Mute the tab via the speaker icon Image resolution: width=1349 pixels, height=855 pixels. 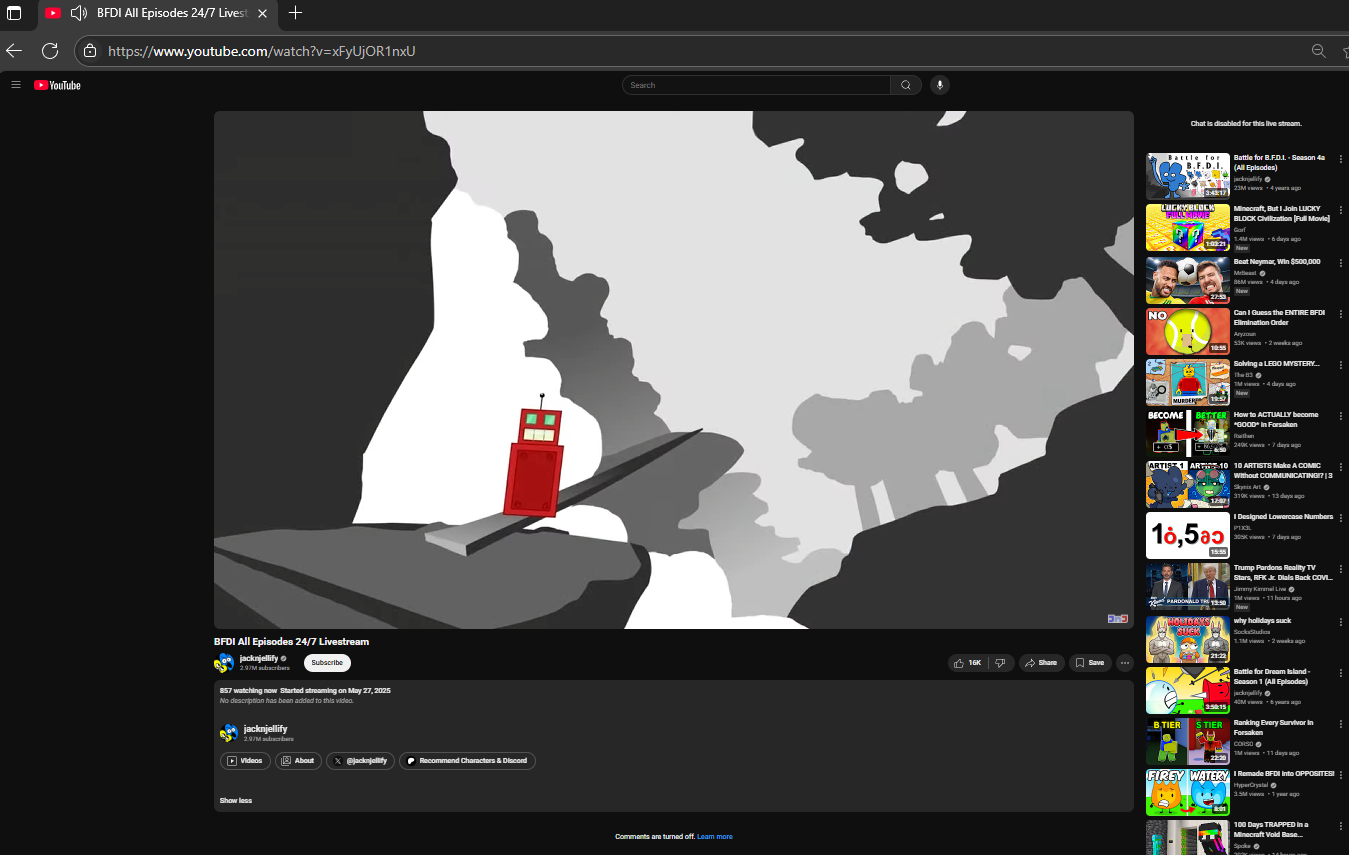[78, 13]
